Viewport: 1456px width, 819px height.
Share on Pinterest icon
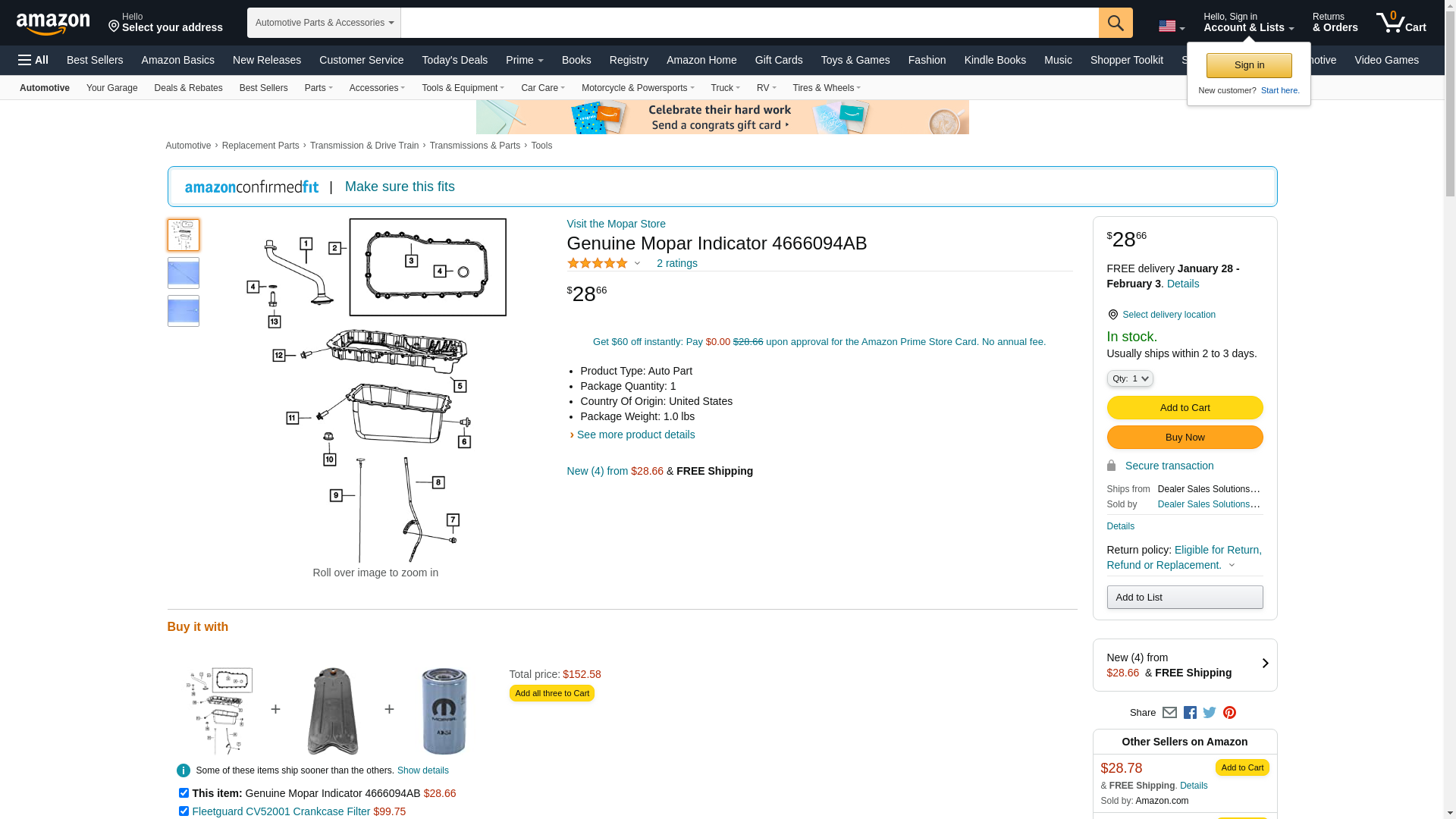1229,713
